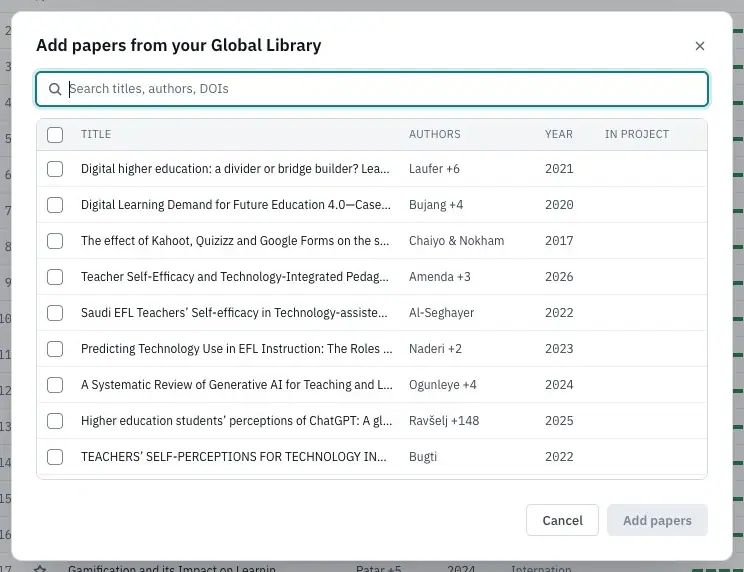
Task: Tick the Higher education students' perceptions checkbox
Action: (55, 421)
